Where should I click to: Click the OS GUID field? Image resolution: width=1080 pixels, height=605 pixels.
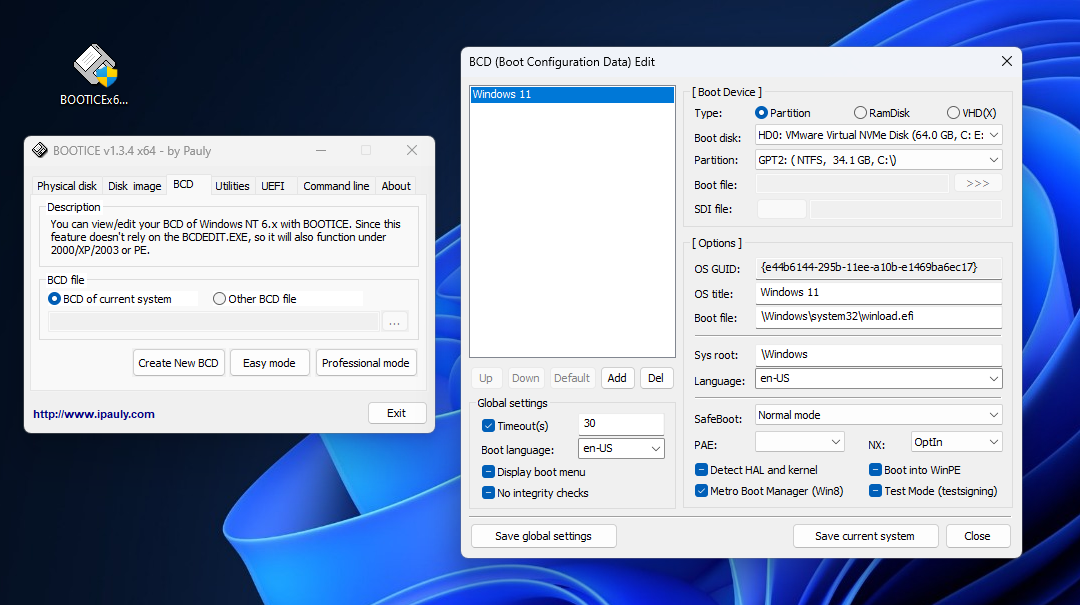tap(878, 267)
